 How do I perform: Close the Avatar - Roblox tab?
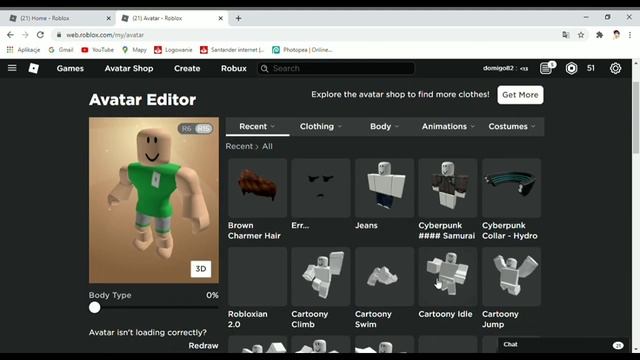(220, 18)
